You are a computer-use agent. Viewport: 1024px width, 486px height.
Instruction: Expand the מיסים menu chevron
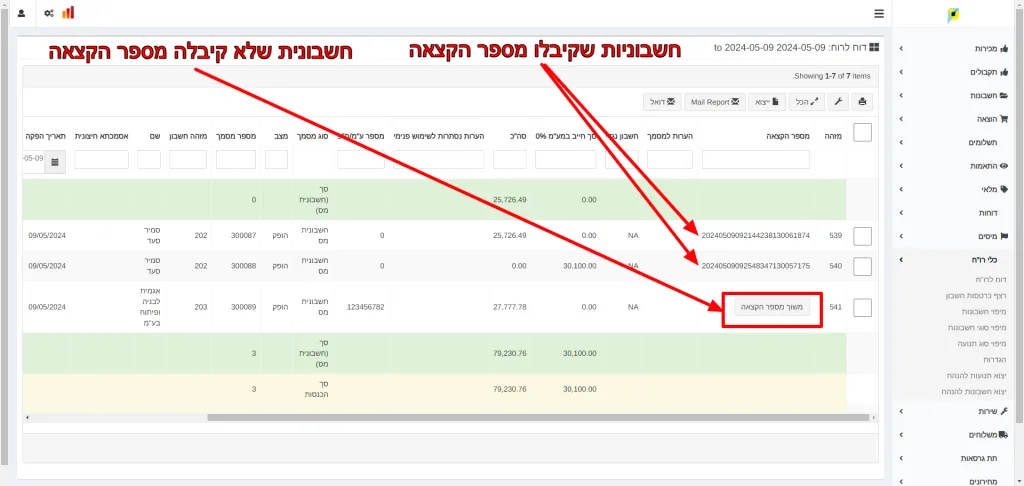(x=901, y=236)
